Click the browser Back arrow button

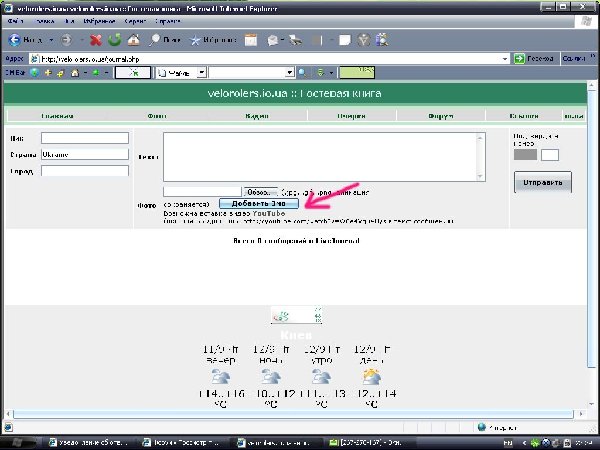pos(15,41)
